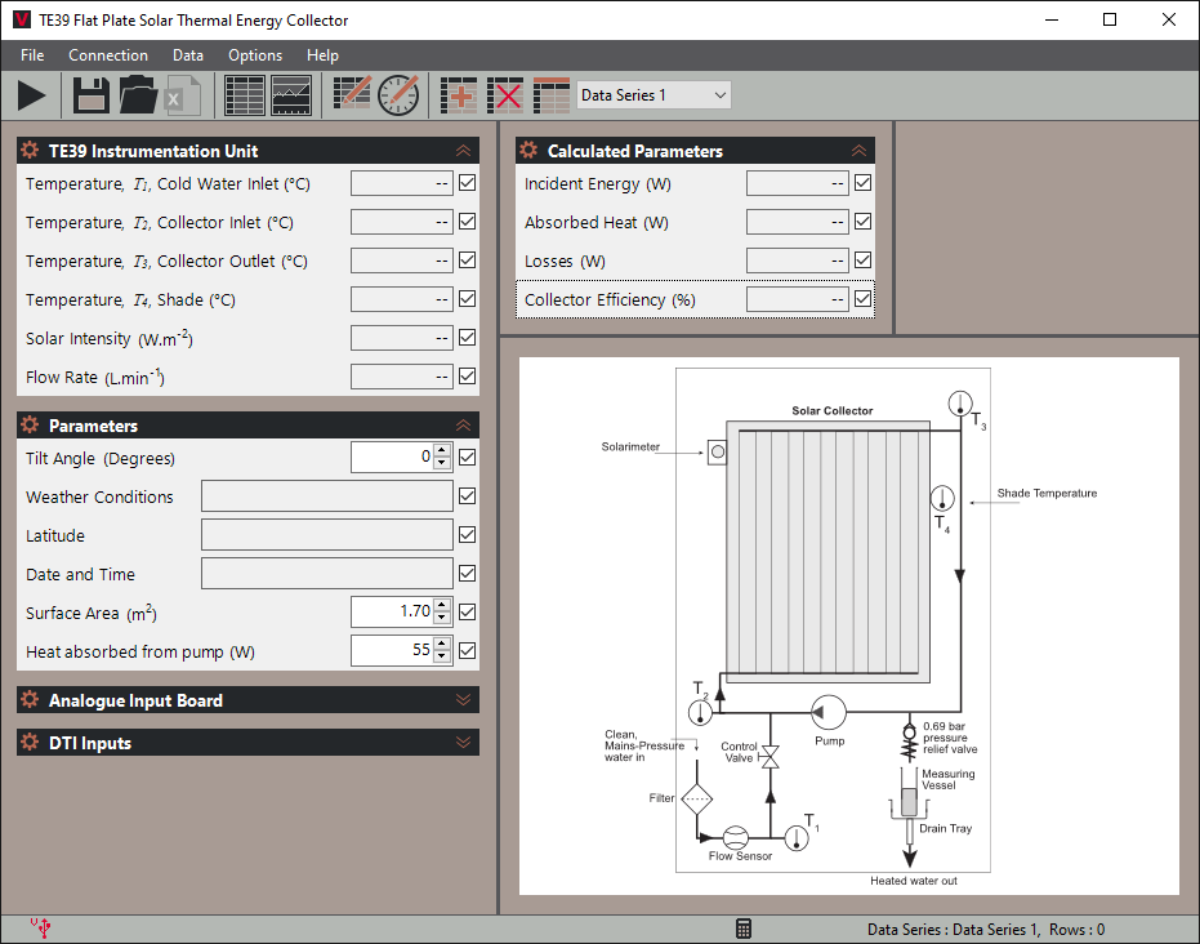Open the data table view icon

pos(244,96)
